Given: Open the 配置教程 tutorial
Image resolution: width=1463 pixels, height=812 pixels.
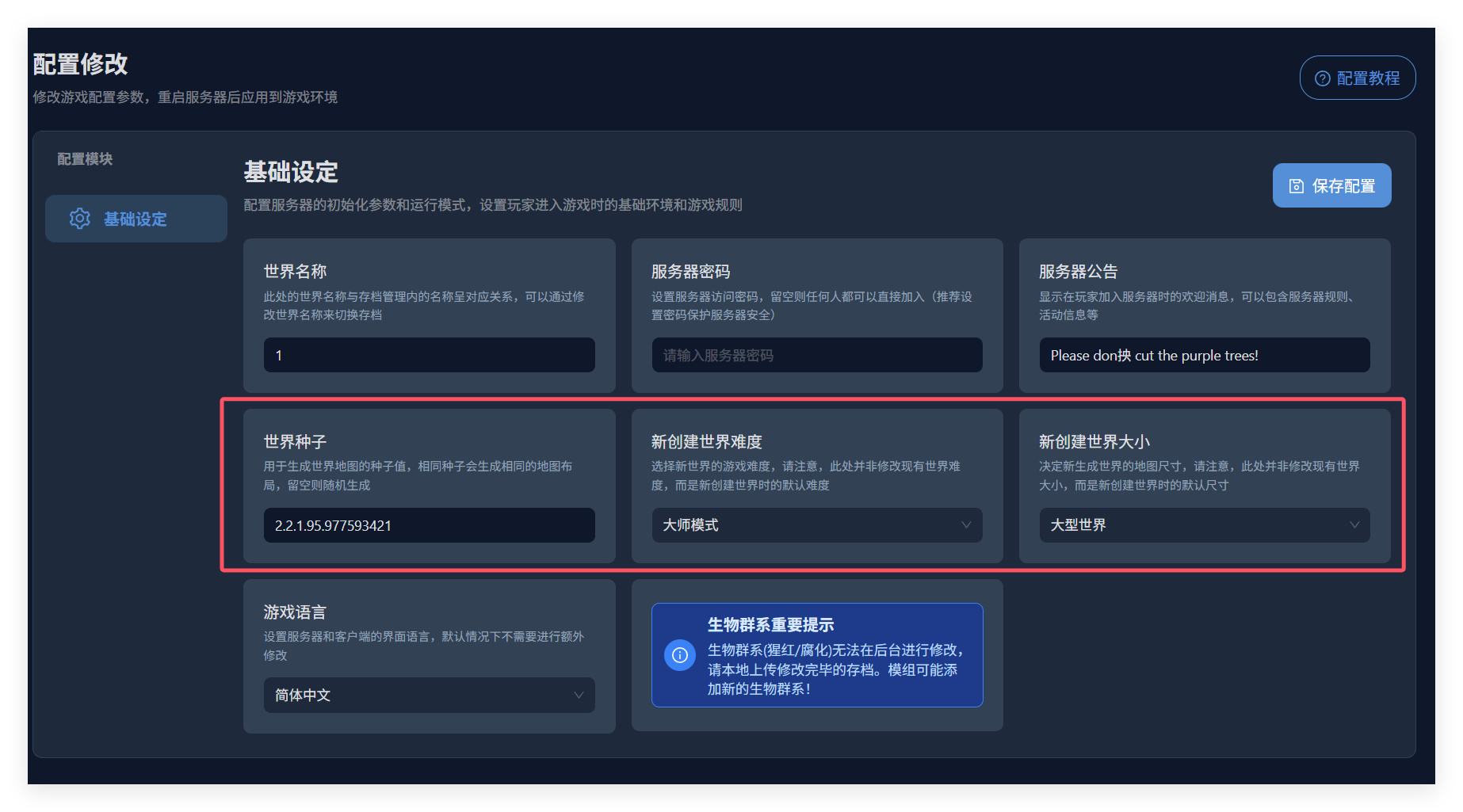Looking at the screenshot, I should [x=1357, y=78].
